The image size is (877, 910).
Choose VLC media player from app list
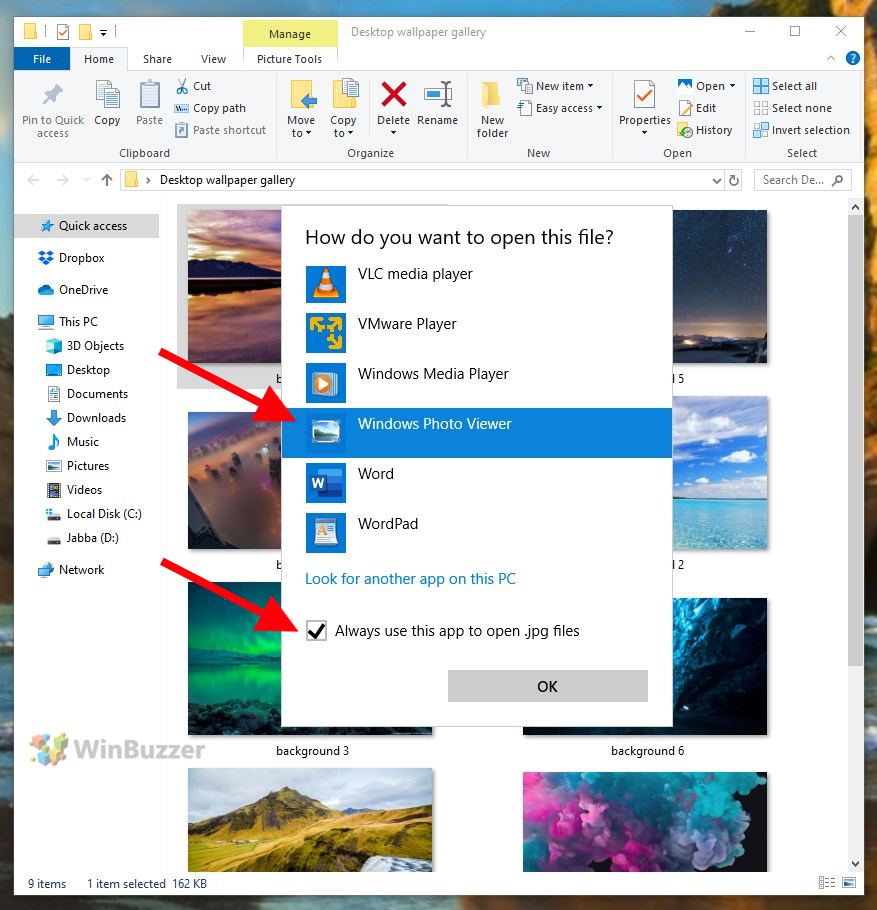477,283
